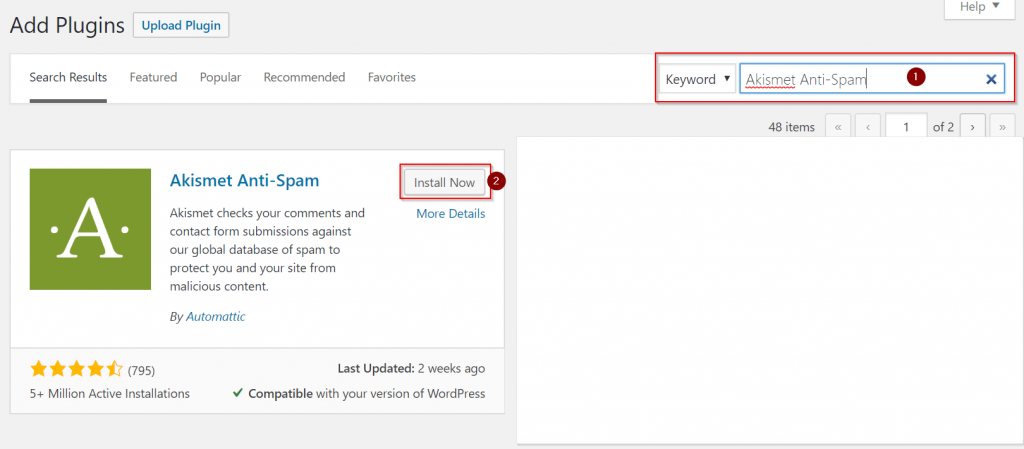Click the 48 items count text
This screenshot has width=1024, height=449.
[x=792, y=127]
